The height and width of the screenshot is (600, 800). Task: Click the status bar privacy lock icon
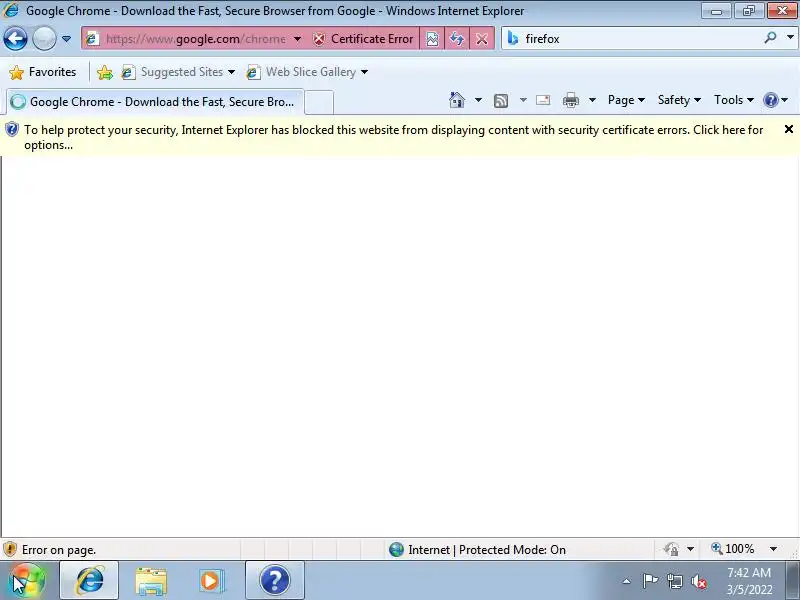click(671, 549)
